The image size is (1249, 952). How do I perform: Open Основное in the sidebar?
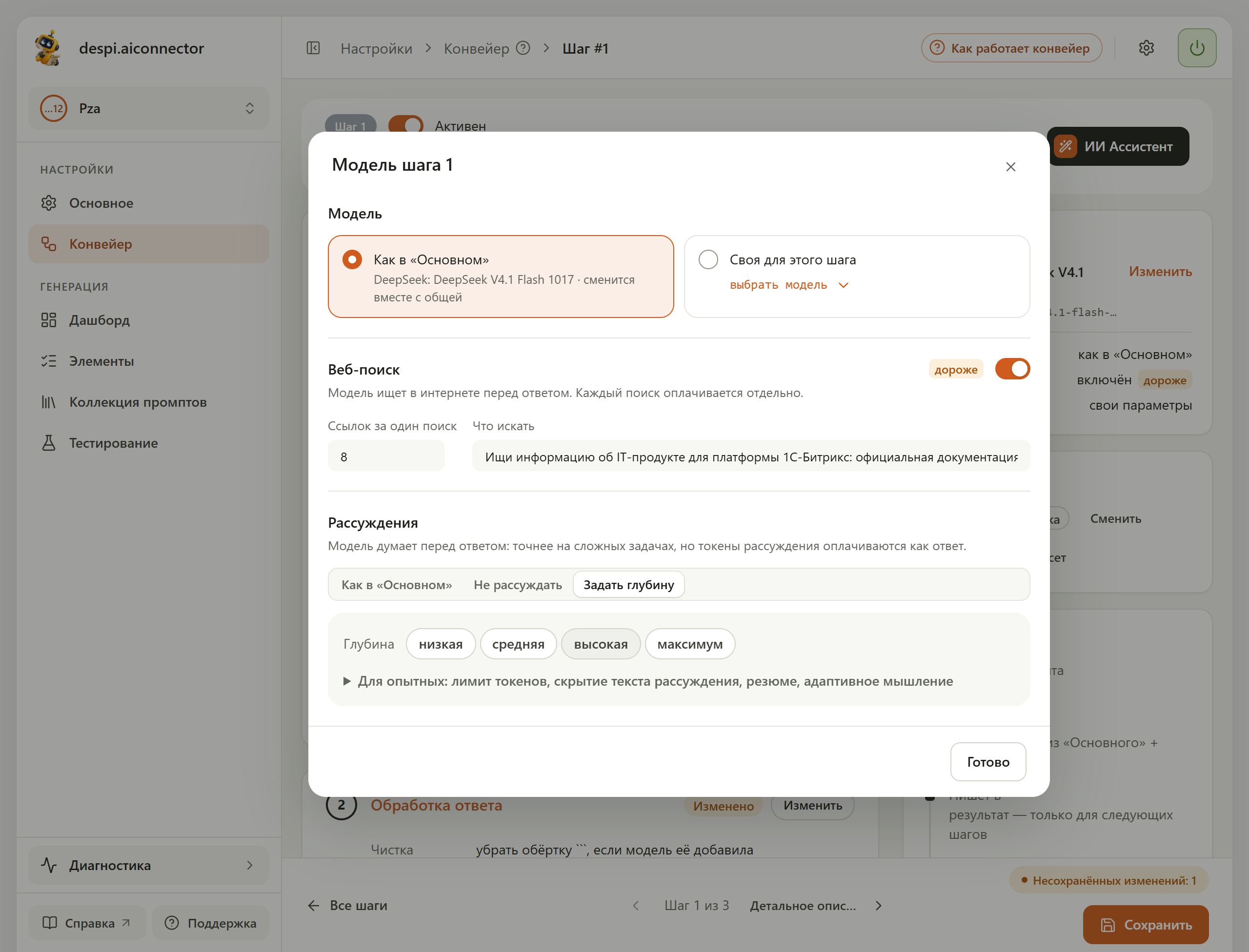tap(148, 203)
